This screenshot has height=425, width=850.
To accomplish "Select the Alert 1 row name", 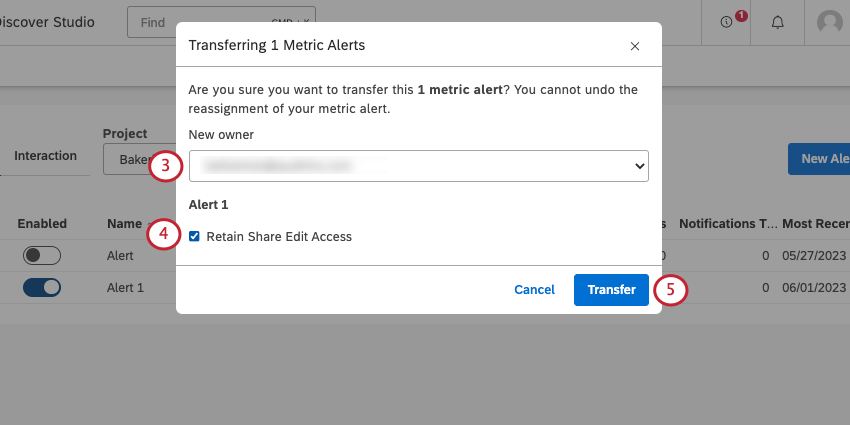I will tap(125, 287).
